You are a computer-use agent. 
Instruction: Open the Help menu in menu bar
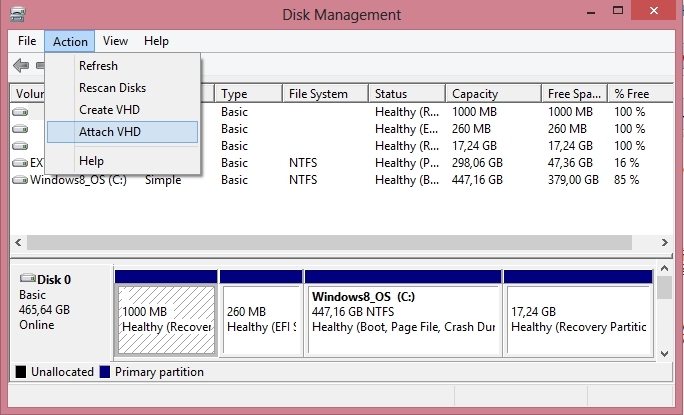pyautogui.click(x=156, y=41)
